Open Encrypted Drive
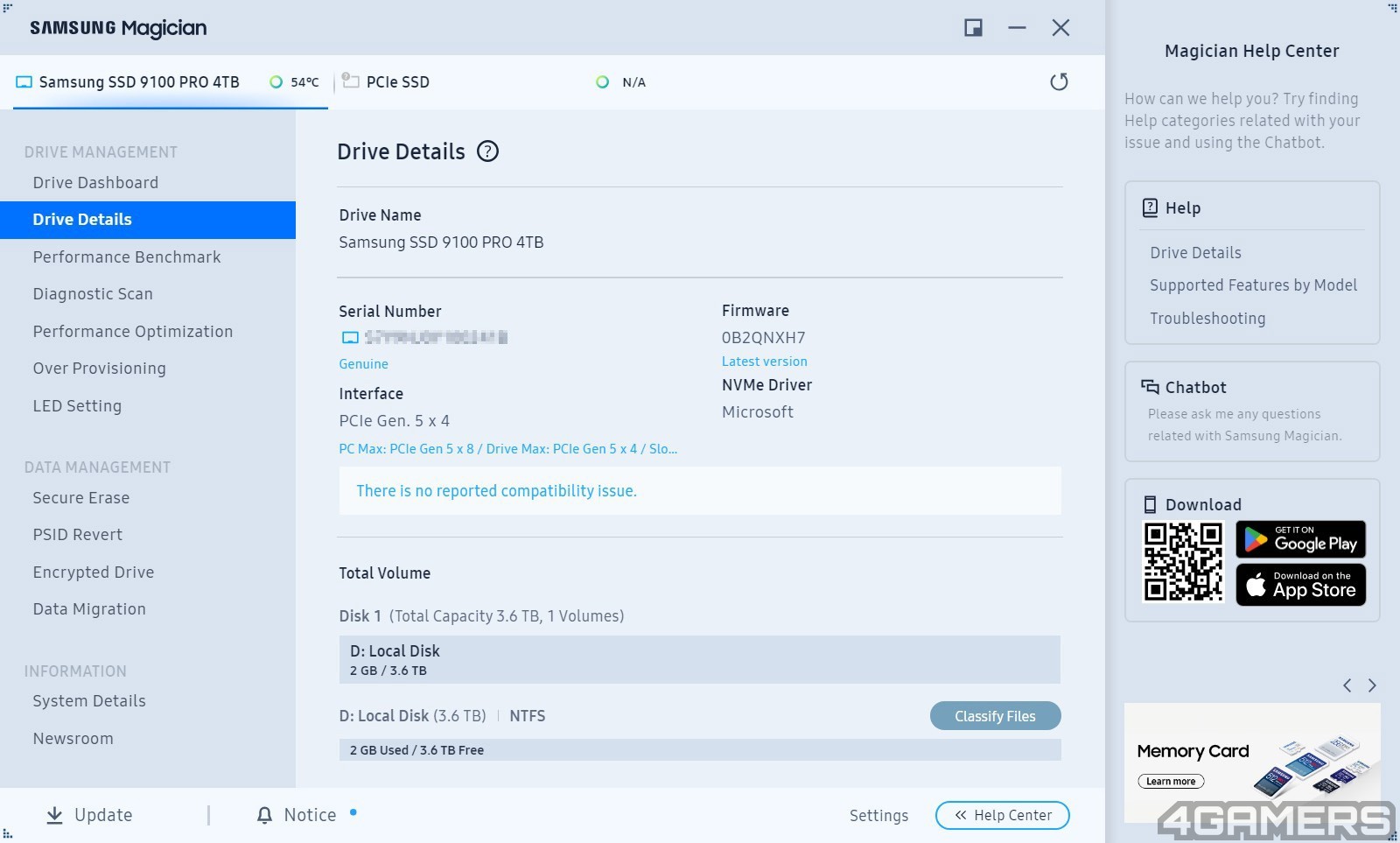Viewport: 1400px width, 843px height. pyautogui.click(x=94, y=572)
